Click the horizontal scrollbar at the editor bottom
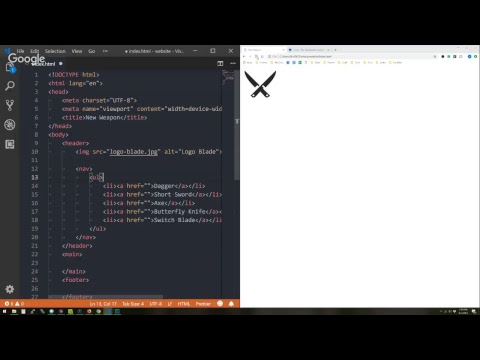480x360 pixels. (x=106, y=297)
